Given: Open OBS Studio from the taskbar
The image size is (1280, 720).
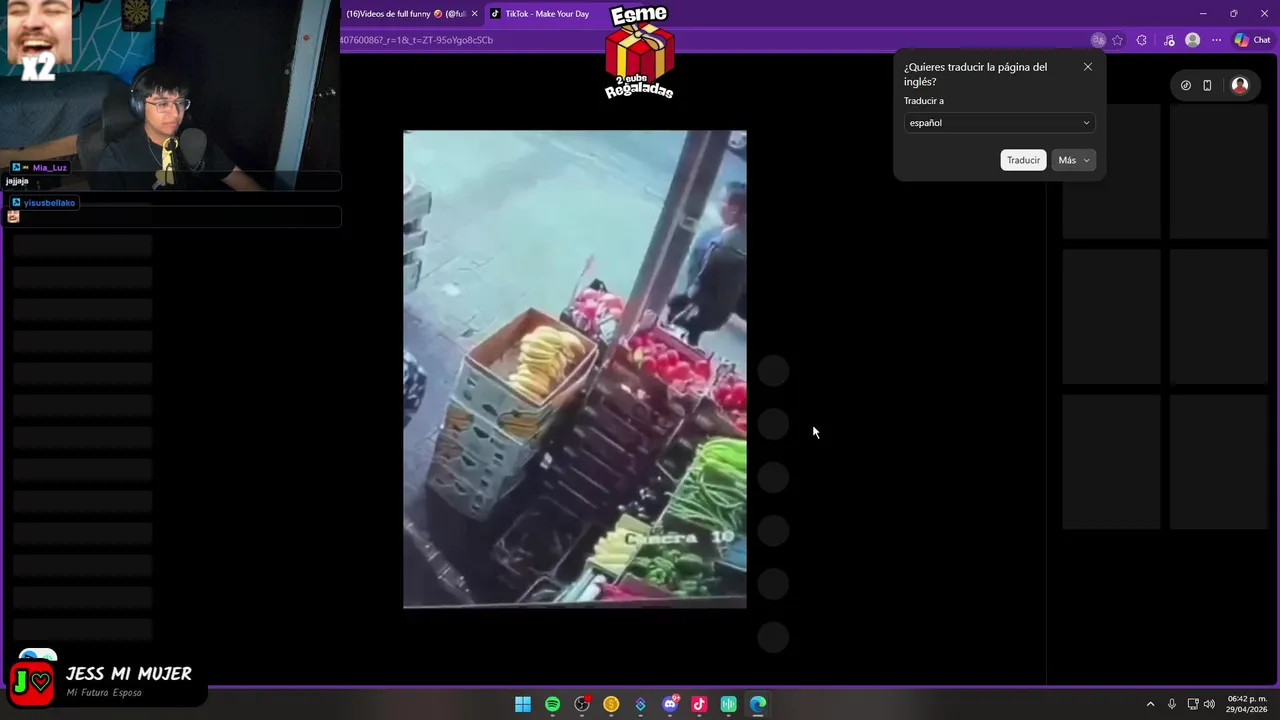Looking at the screenshot, I should (x=582, y=704).
